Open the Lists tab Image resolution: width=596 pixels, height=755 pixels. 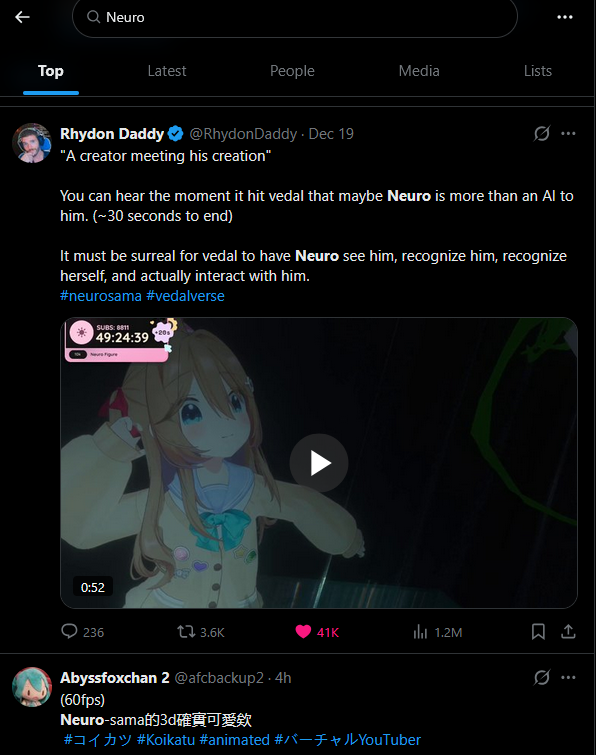click(x=538, y=71)
